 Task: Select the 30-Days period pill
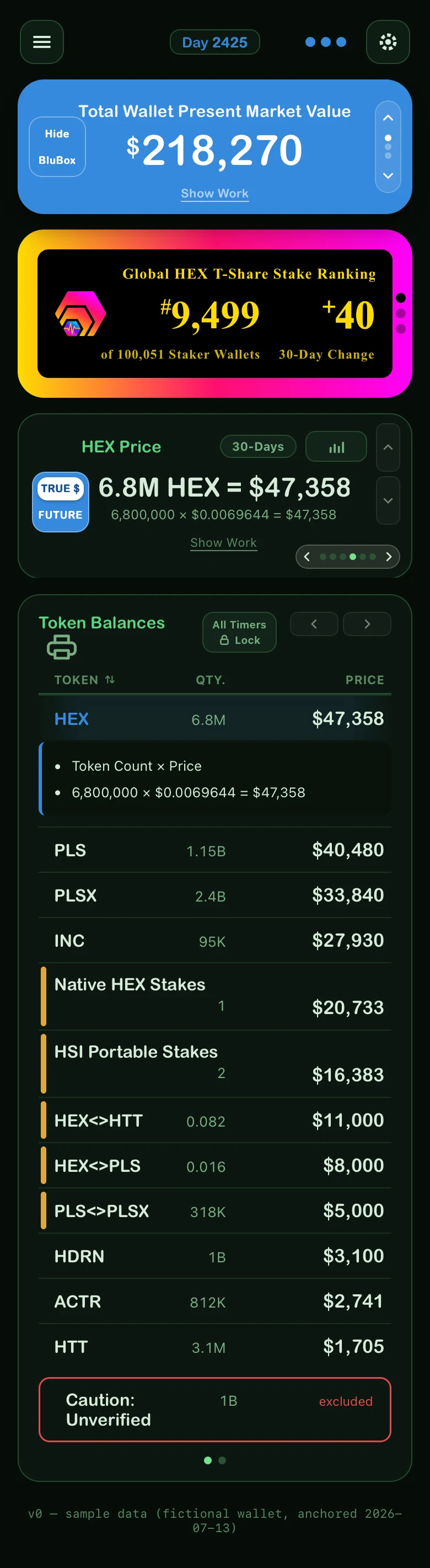(x=258, y=446)
